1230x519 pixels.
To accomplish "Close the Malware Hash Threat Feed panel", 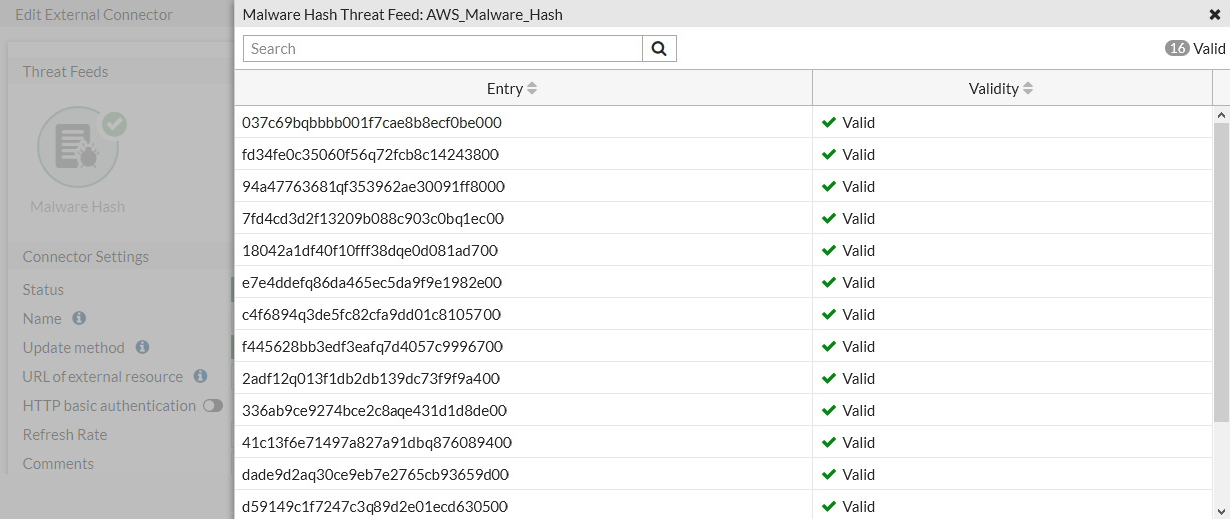I will 1214,14.
